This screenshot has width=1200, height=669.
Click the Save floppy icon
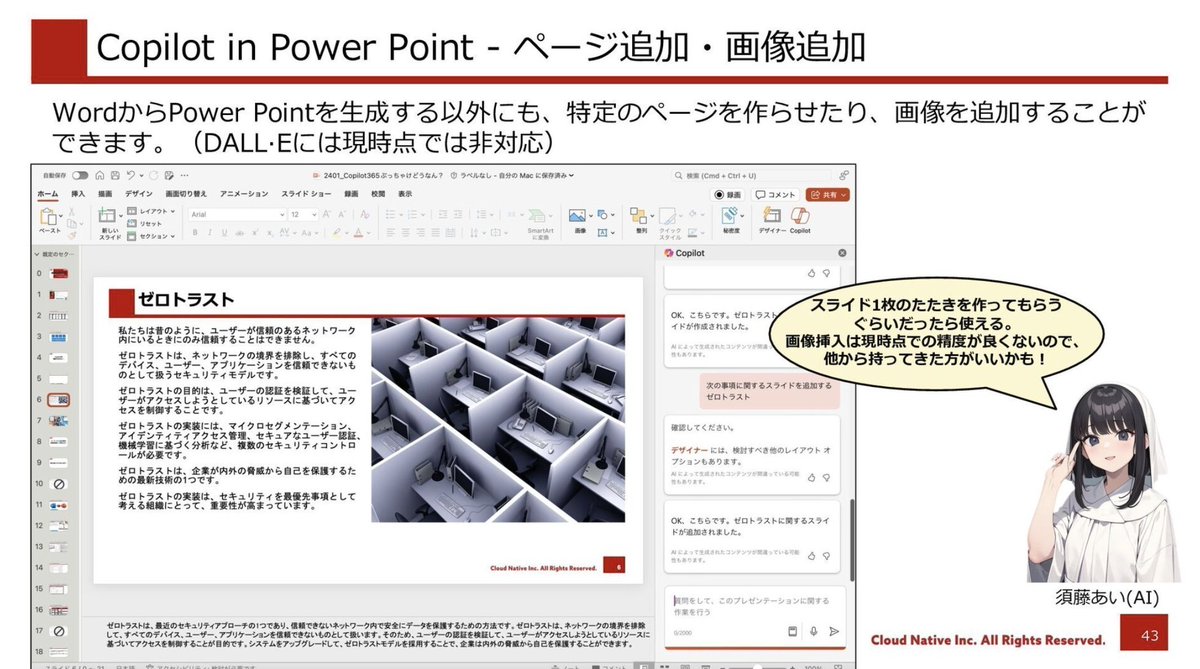click(115, 175)
